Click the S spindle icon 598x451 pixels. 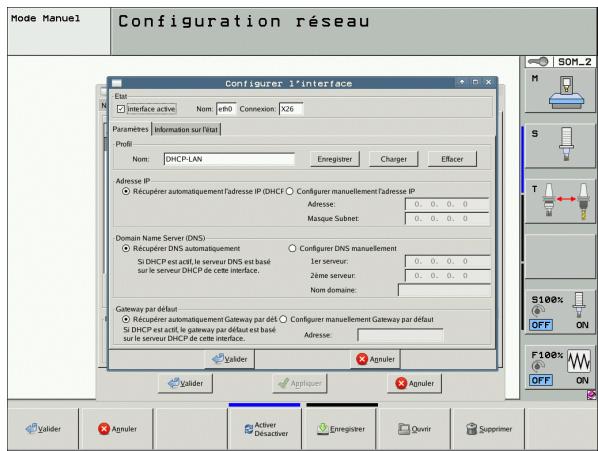point(566,144)
